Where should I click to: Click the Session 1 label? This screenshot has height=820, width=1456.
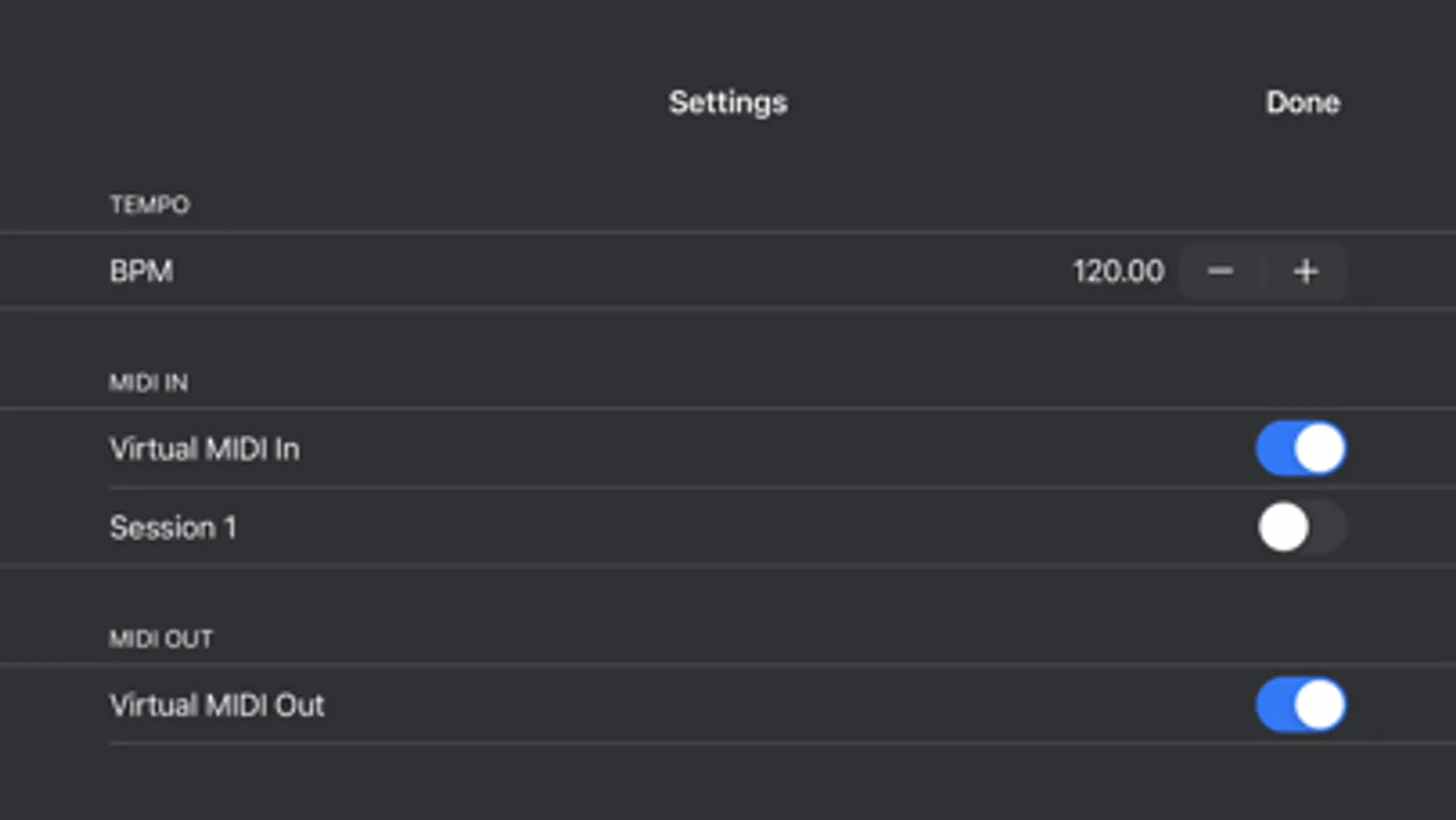(x=173, y=528)
